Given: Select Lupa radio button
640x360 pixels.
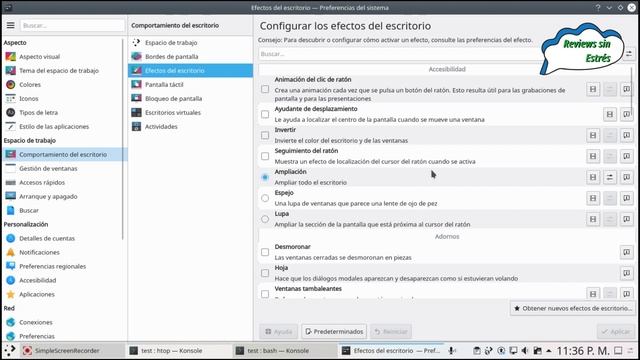Looking at the screenshot, I should 265,219.
